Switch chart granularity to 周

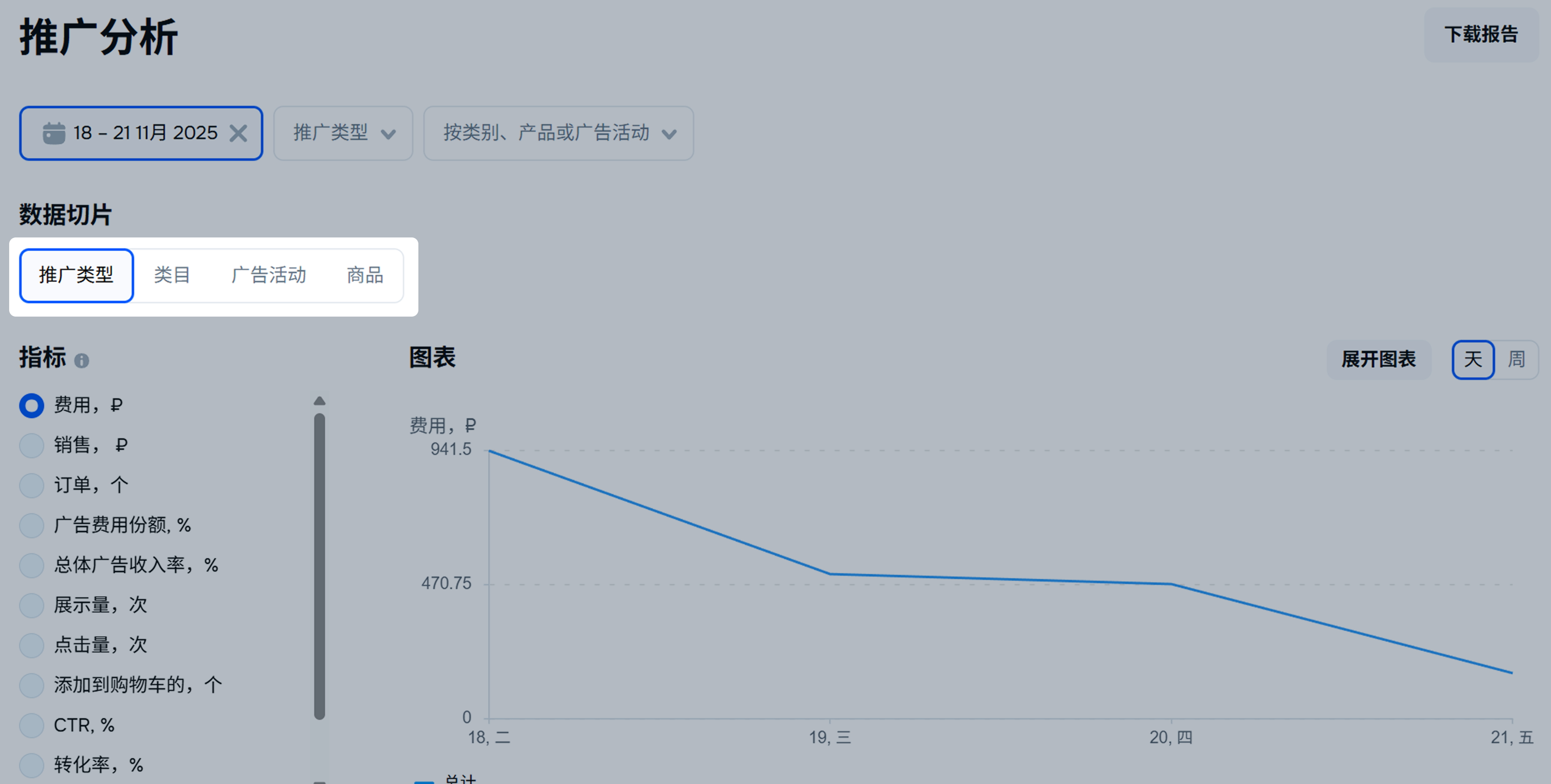click(x=1516, y=359)
